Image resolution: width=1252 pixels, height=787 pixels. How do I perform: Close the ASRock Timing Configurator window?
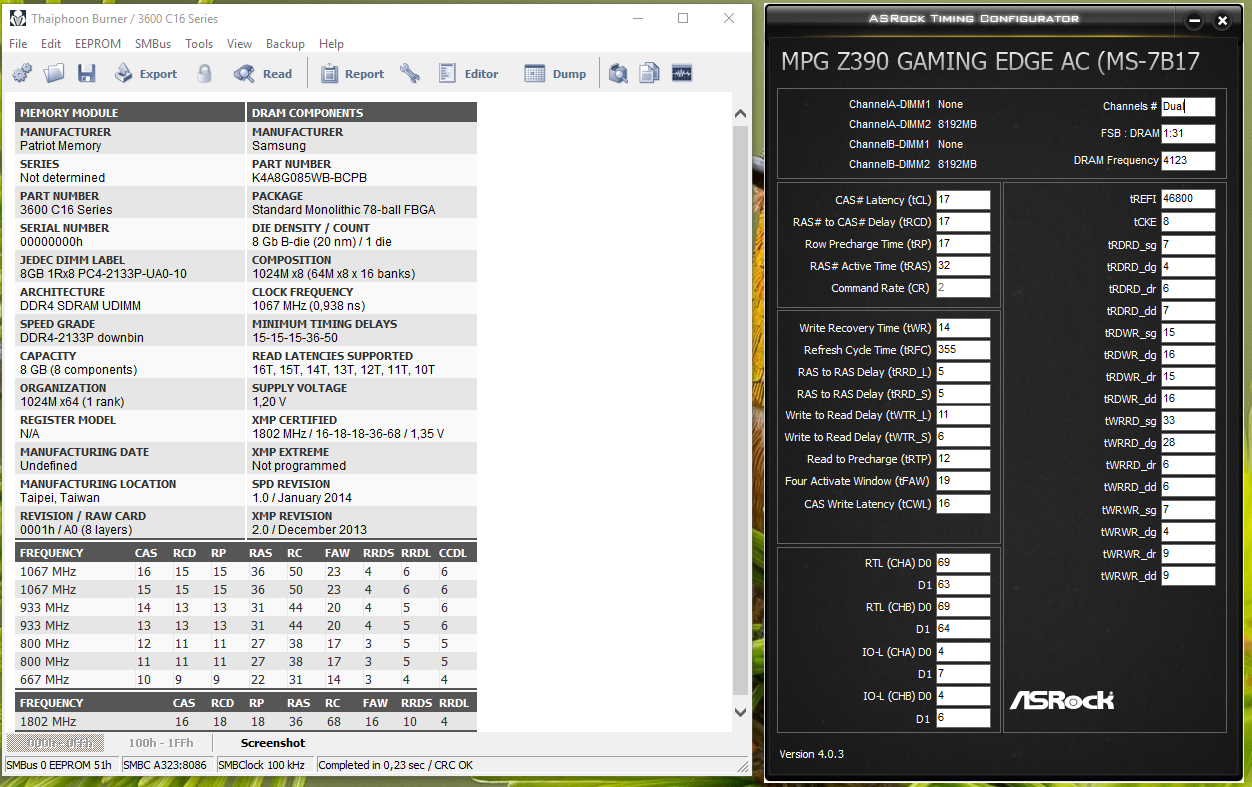[1222, 20]
